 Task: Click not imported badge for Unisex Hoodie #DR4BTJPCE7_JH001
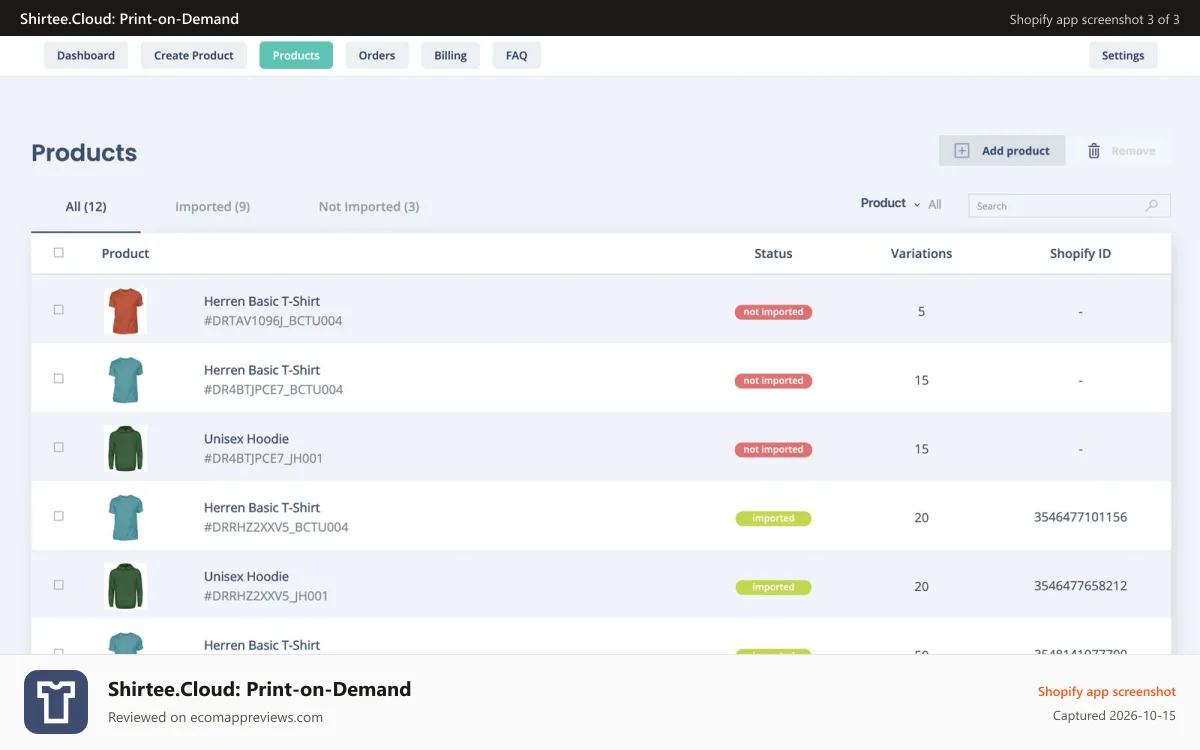click(773, 450)
